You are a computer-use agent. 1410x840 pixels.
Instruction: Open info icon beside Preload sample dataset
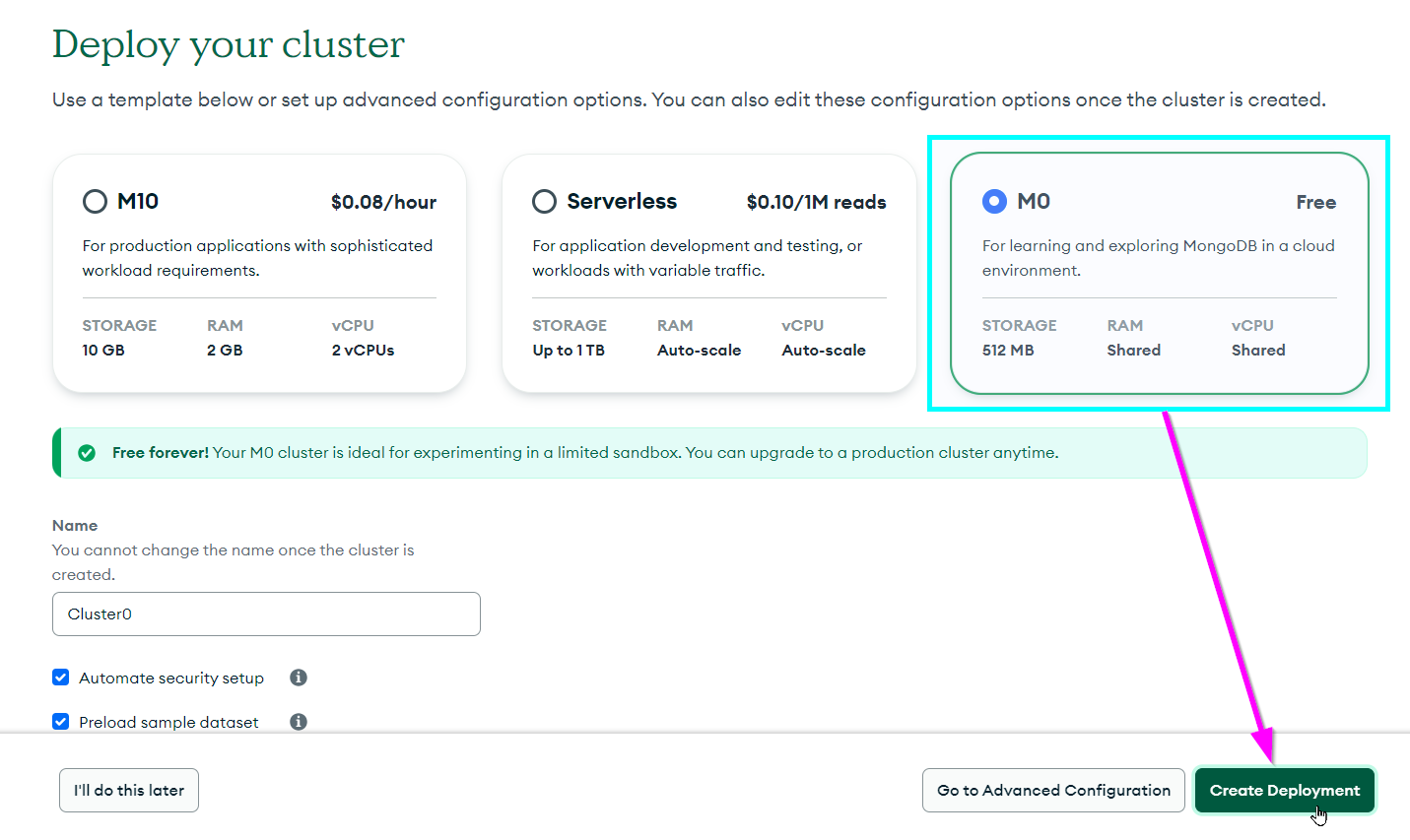[299, 722]
